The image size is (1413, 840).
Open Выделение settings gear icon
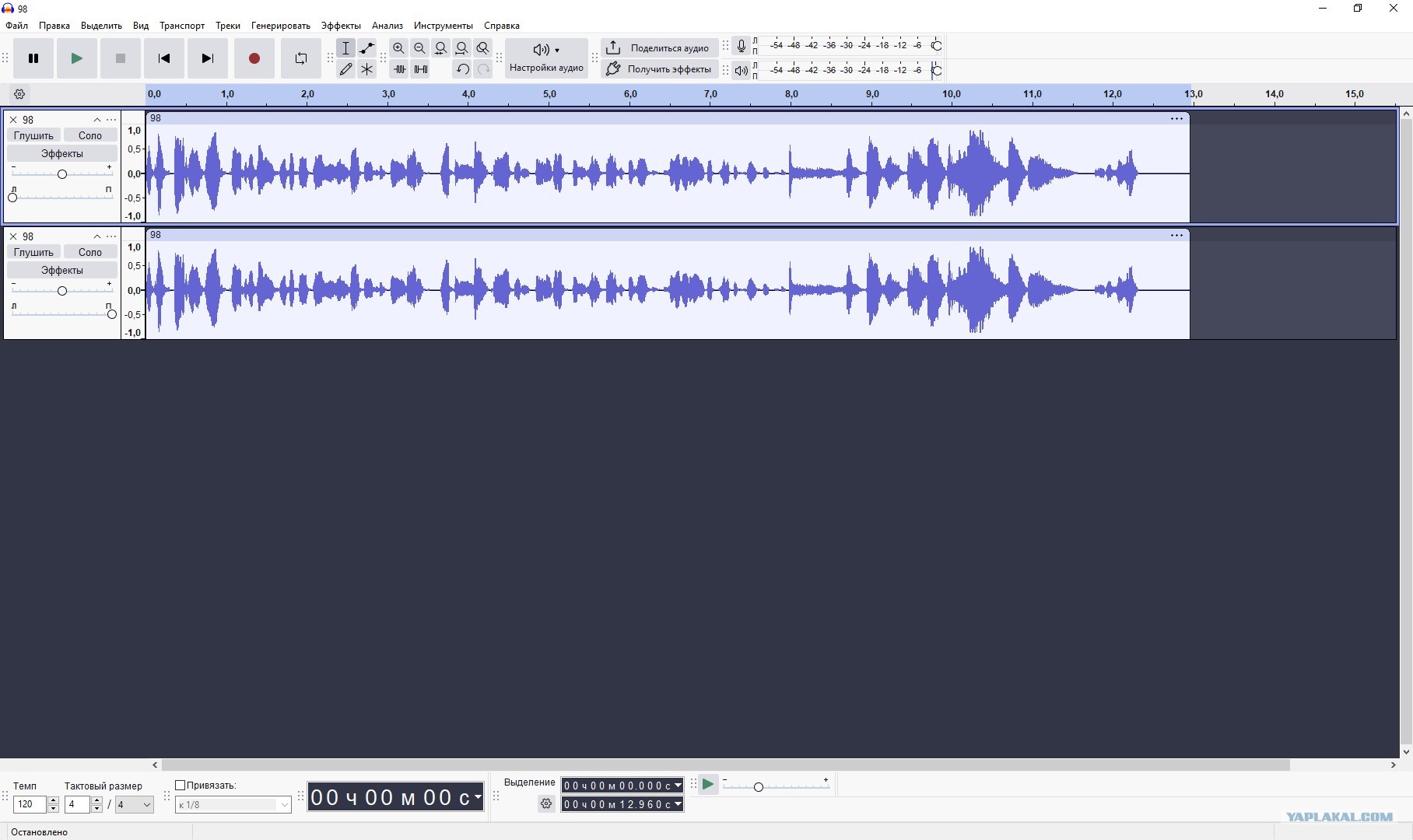(546, 804)
